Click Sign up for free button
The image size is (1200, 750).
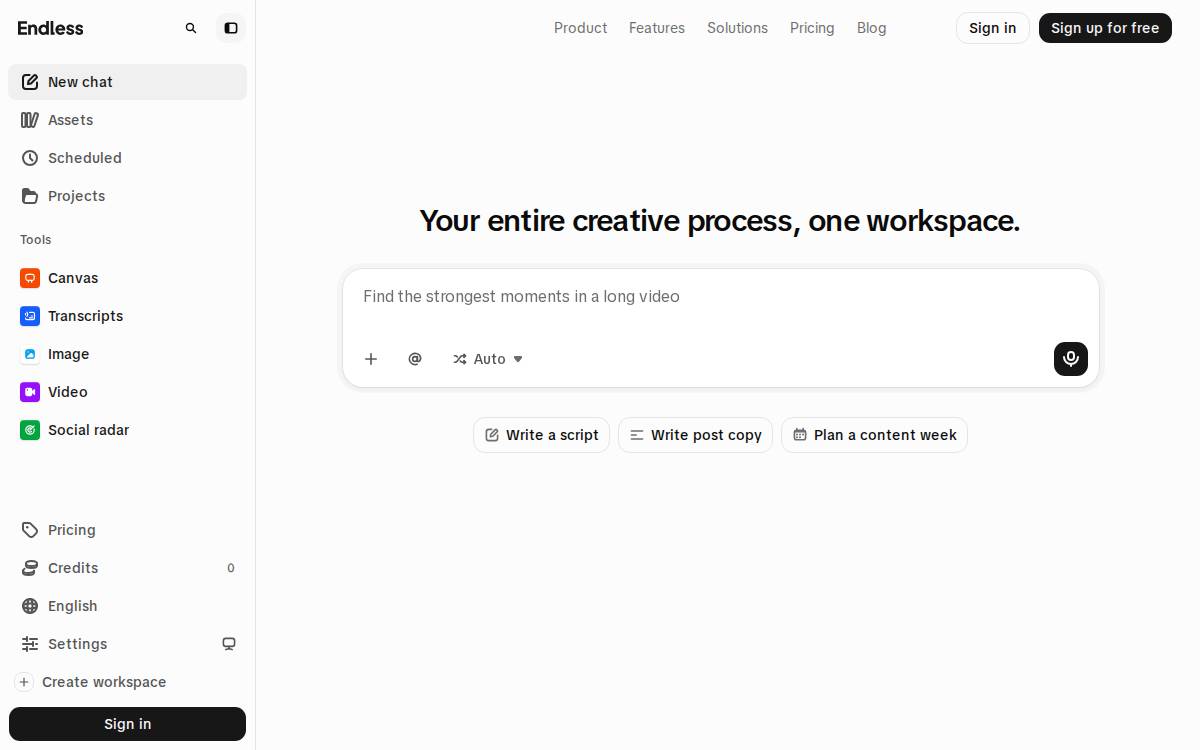(x=1105, y=28)
